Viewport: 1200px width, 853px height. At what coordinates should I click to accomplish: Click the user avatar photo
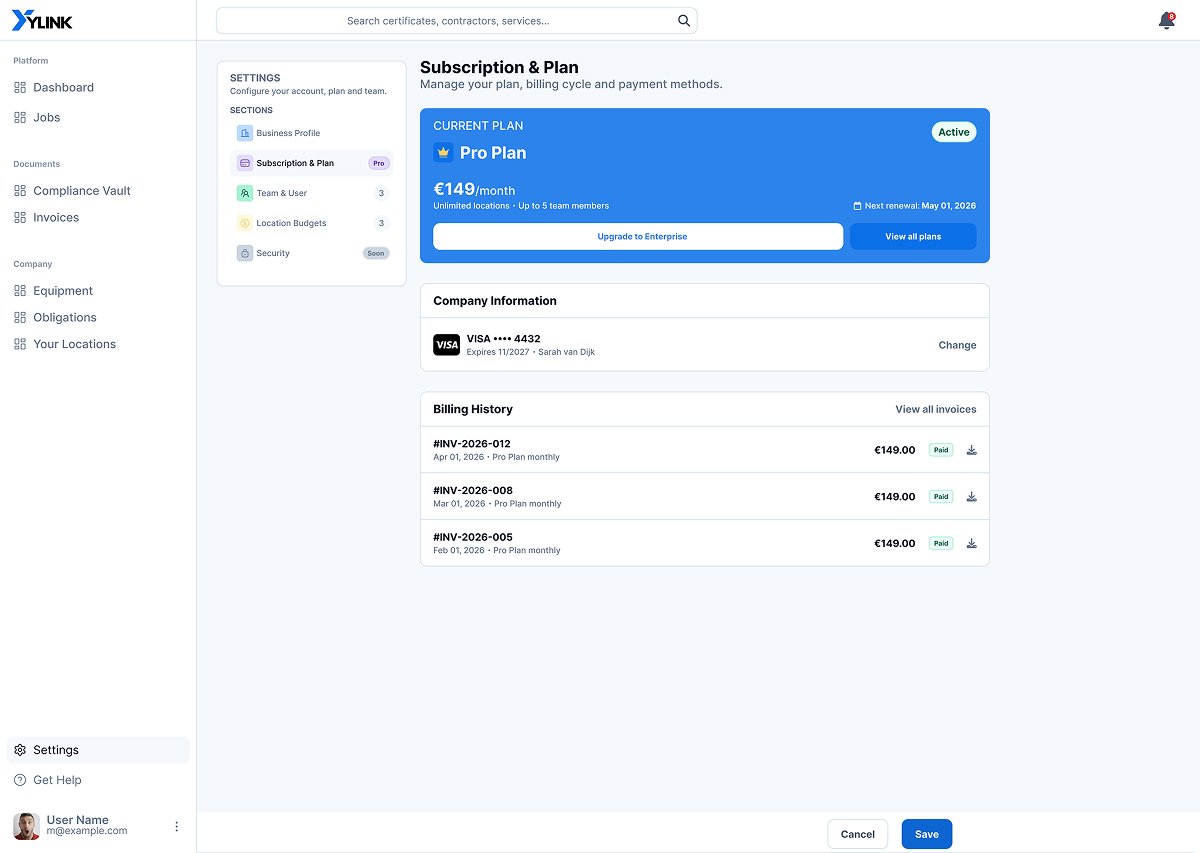(x=26, y=826)
